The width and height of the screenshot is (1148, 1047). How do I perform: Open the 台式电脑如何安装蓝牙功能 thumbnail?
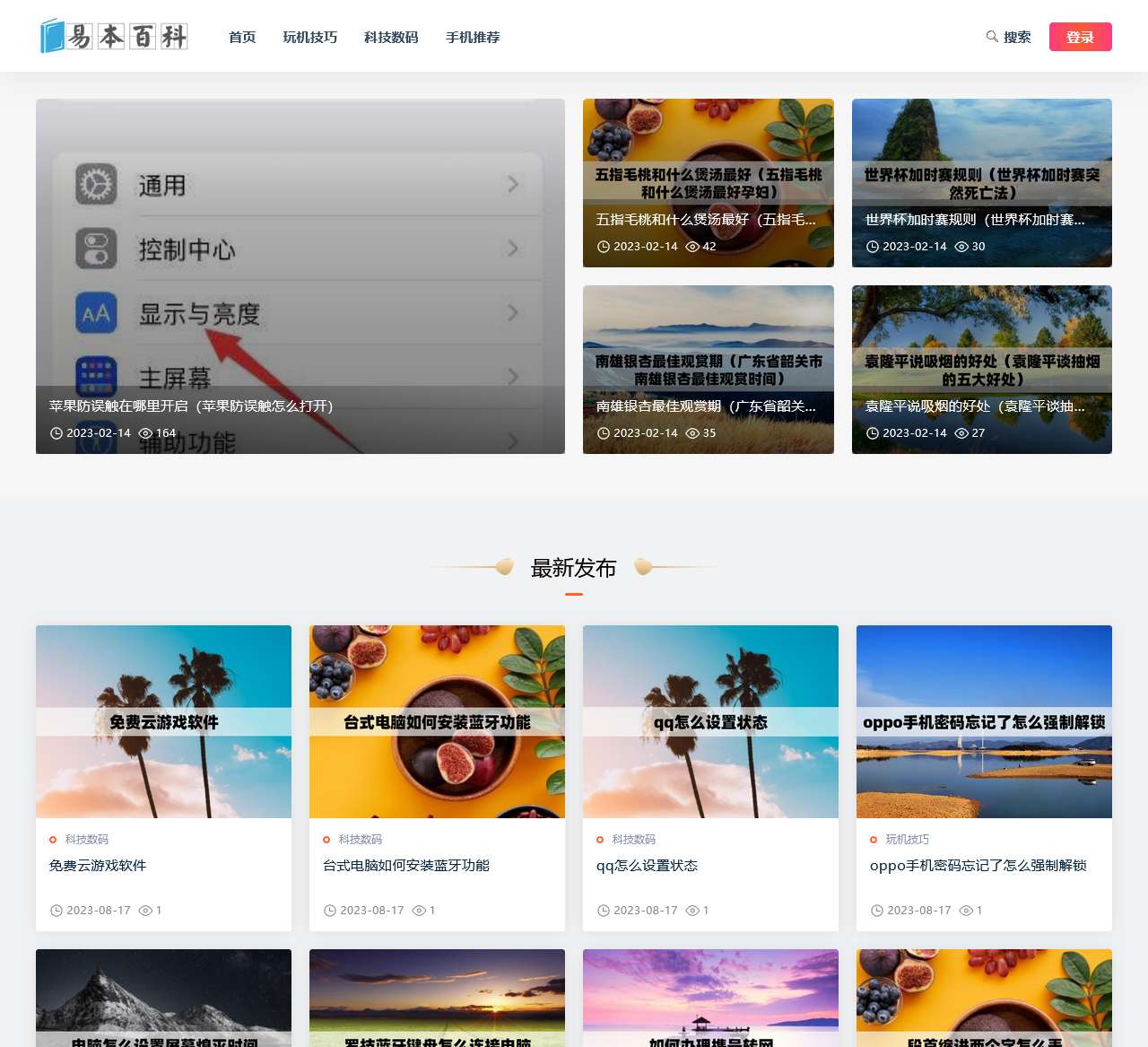(437, 721)
